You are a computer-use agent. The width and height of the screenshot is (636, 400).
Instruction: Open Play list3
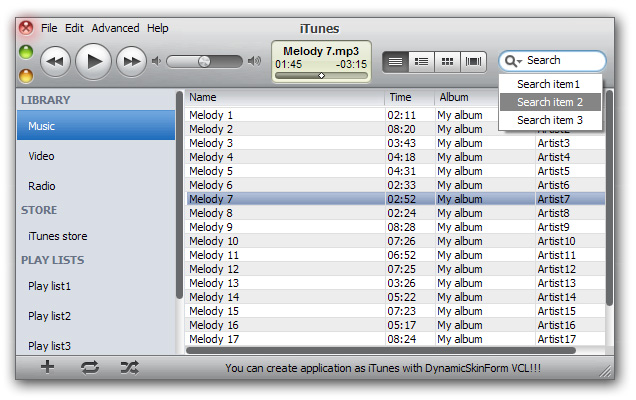(x=96, y=346)
